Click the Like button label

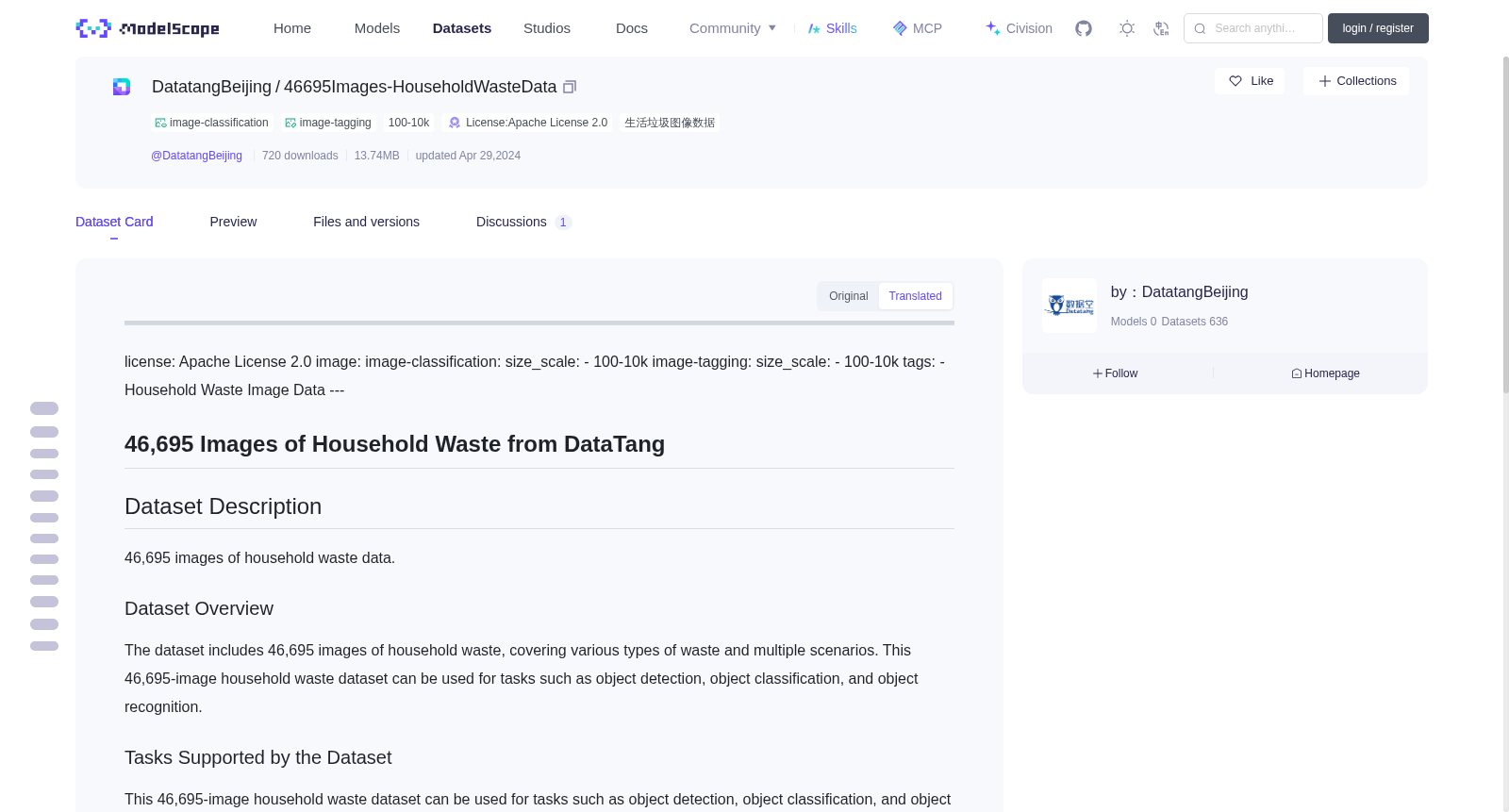(1262, 81)
